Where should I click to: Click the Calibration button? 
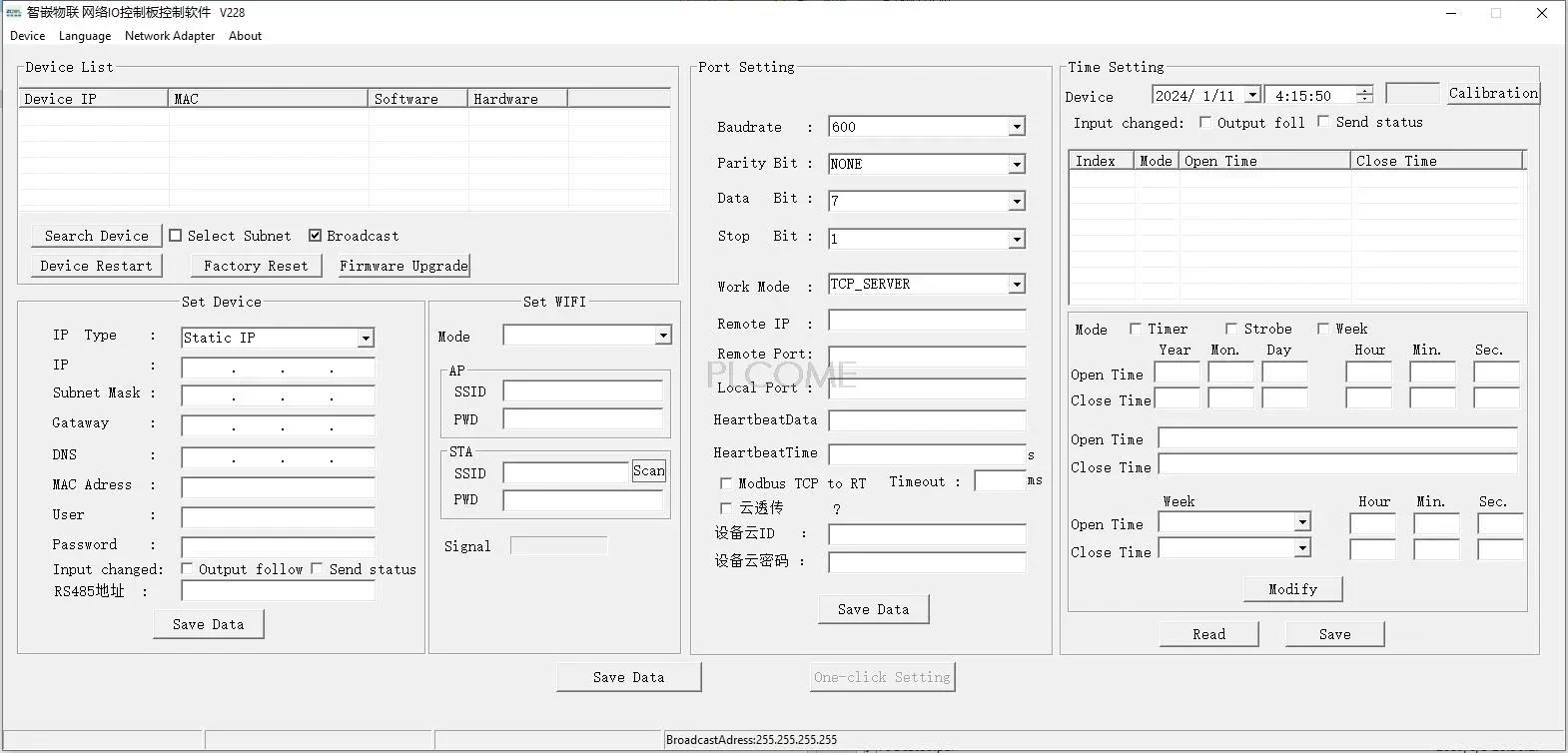[x=1493, y=93]
